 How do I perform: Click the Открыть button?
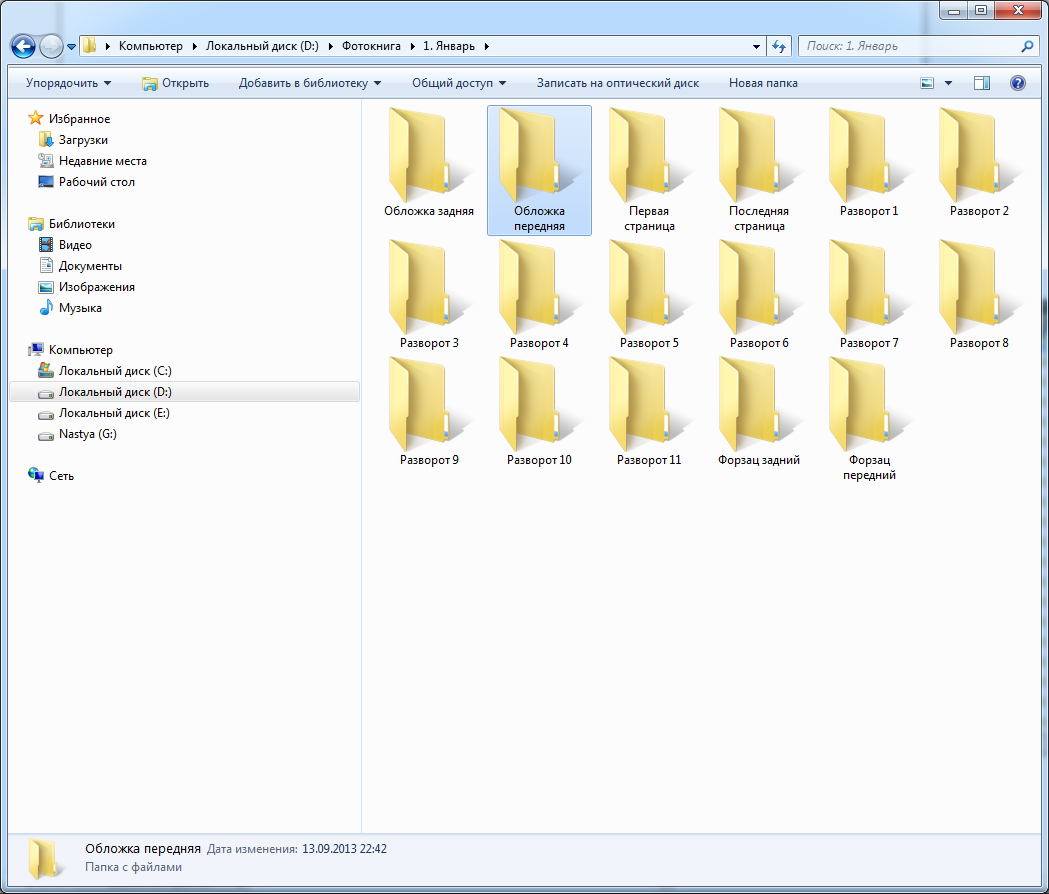coord(175,83)
